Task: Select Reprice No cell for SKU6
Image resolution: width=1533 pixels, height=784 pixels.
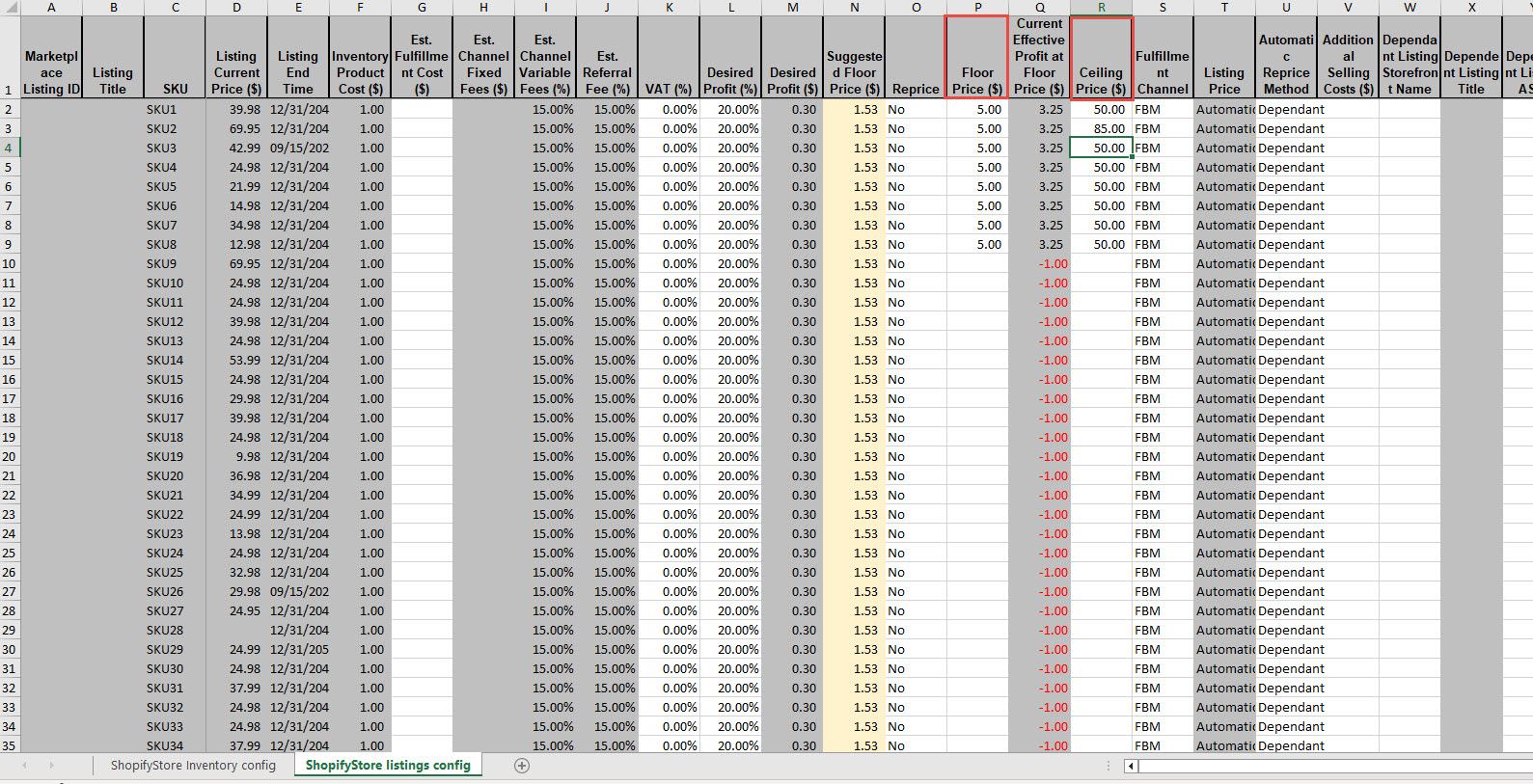Action: pyautogui.click(x=916, y=205)
